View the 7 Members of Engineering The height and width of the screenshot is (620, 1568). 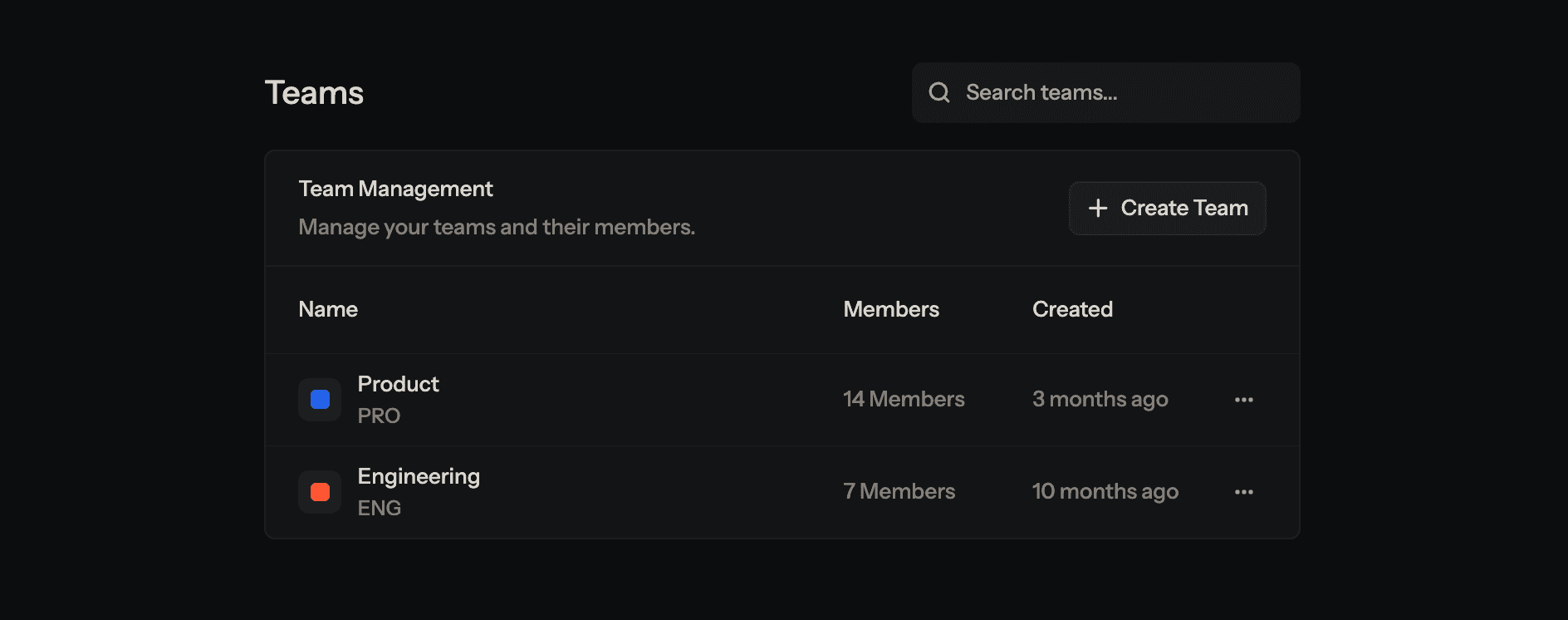(899, 491)
